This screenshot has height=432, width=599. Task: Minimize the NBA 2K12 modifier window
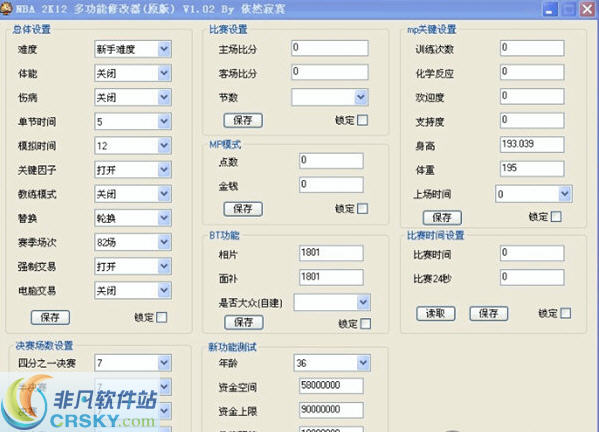(x=550, y=9)
